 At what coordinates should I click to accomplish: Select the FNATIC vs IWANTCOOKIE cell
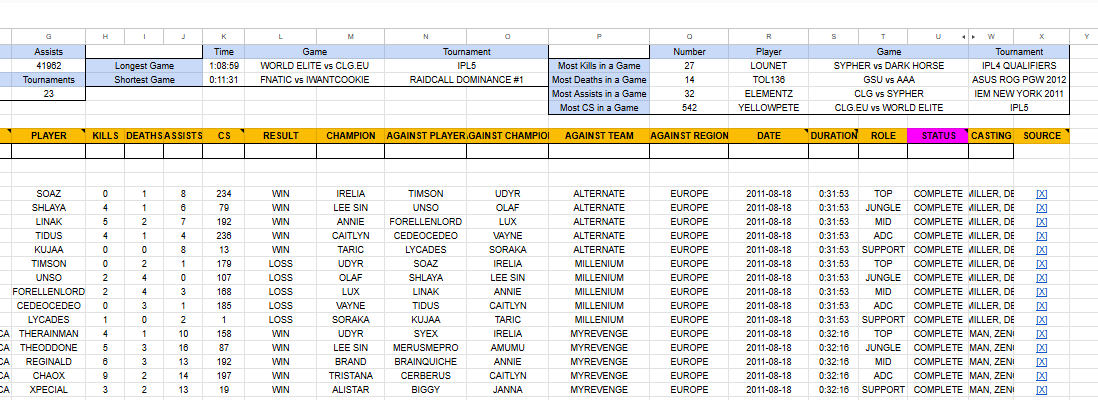[x=314, y=80]
